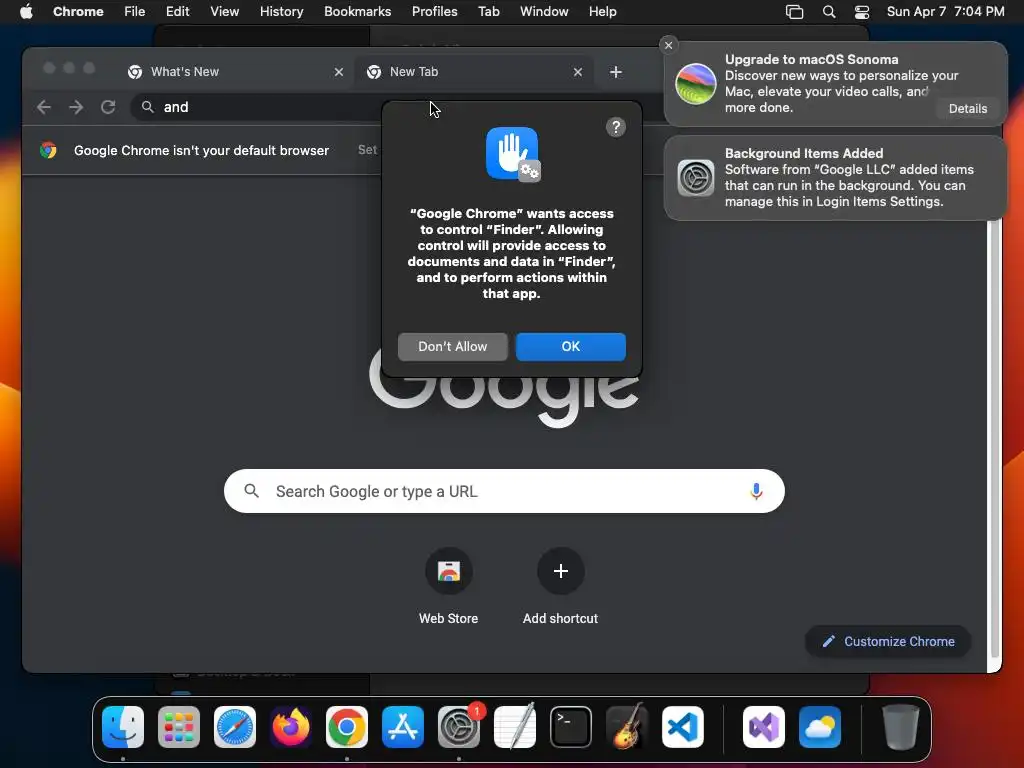Open Visual Studio from the Dock
The width and height of the screenshot is (1024, 768).
coord(763,726)
